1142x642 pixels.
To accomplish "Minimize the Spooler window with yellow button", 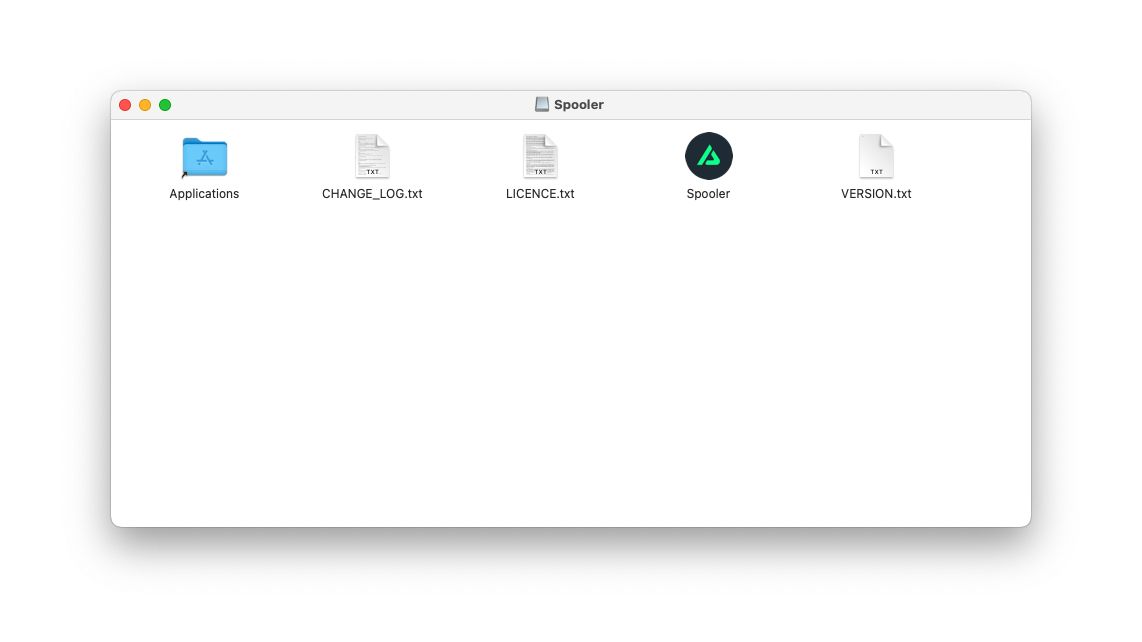I will click(x=145, y=105).
